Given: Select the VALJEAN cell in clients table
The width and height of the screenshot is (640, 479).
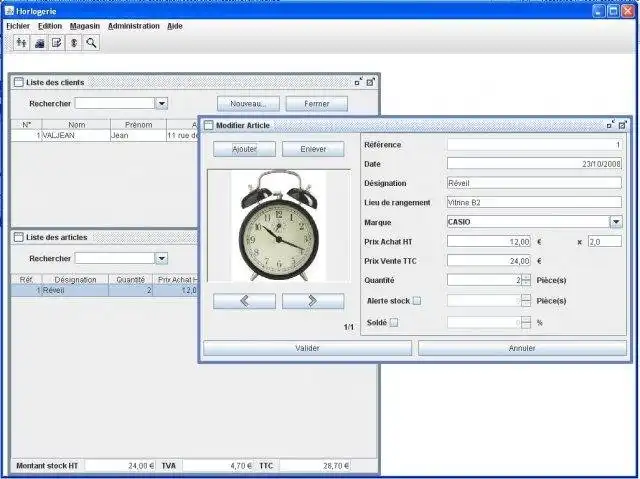Looking at the screenshot, I should coord(76,135).
